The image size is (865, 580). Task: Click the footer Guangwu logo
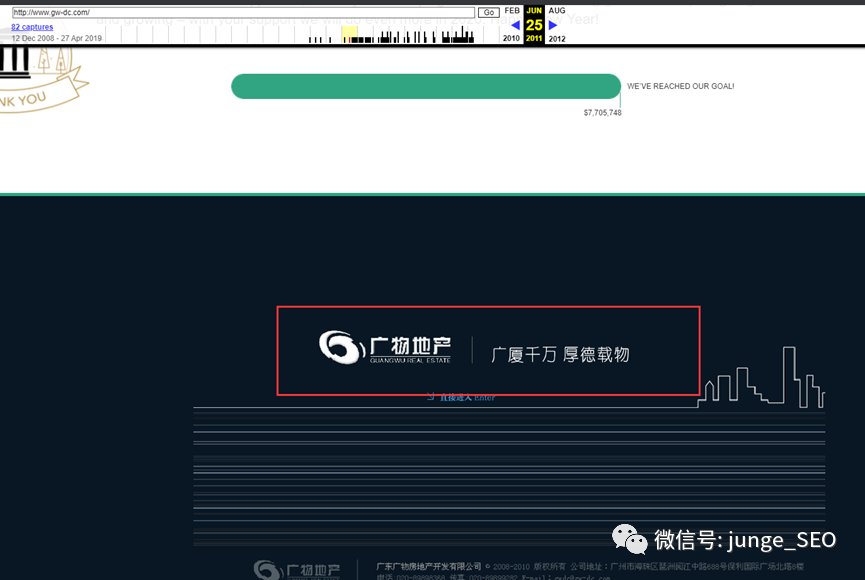[297, 570]
